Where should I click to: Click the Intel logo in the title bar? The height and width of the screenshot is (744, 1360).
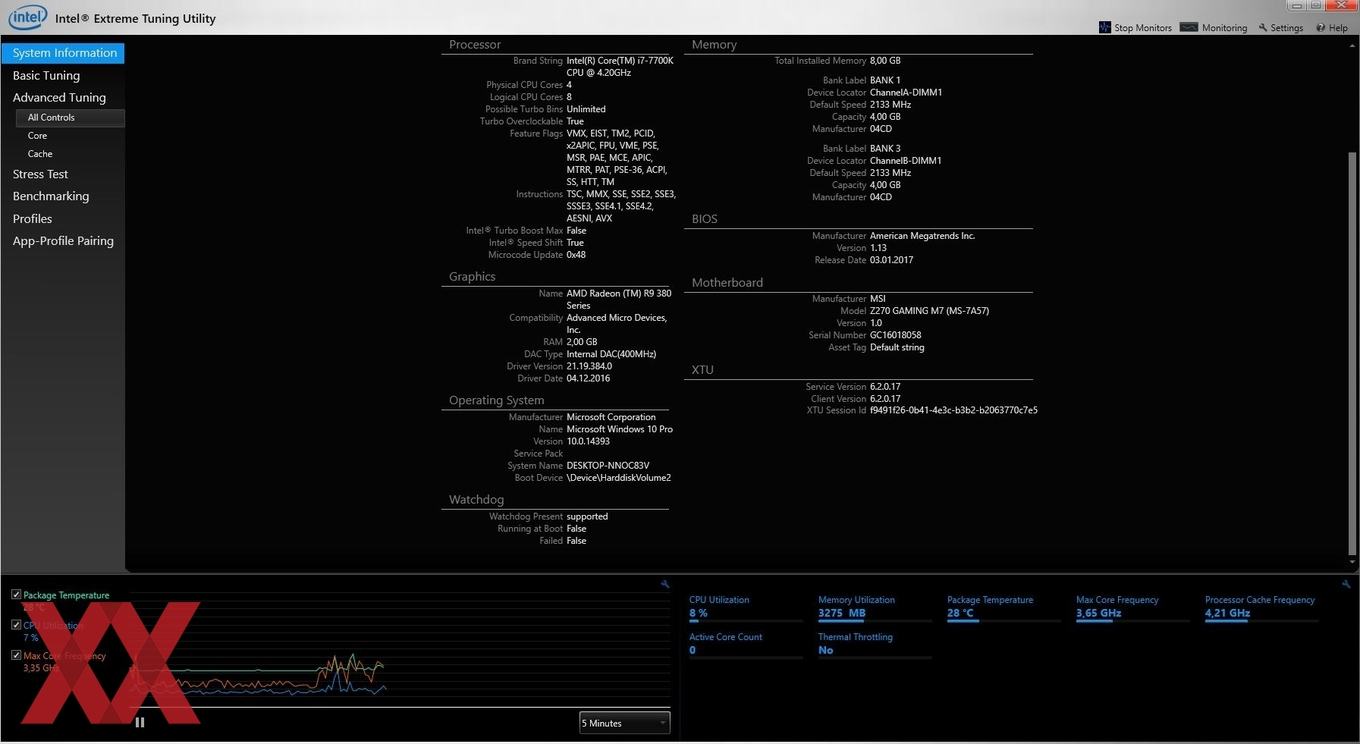click(x=28, y=17)
